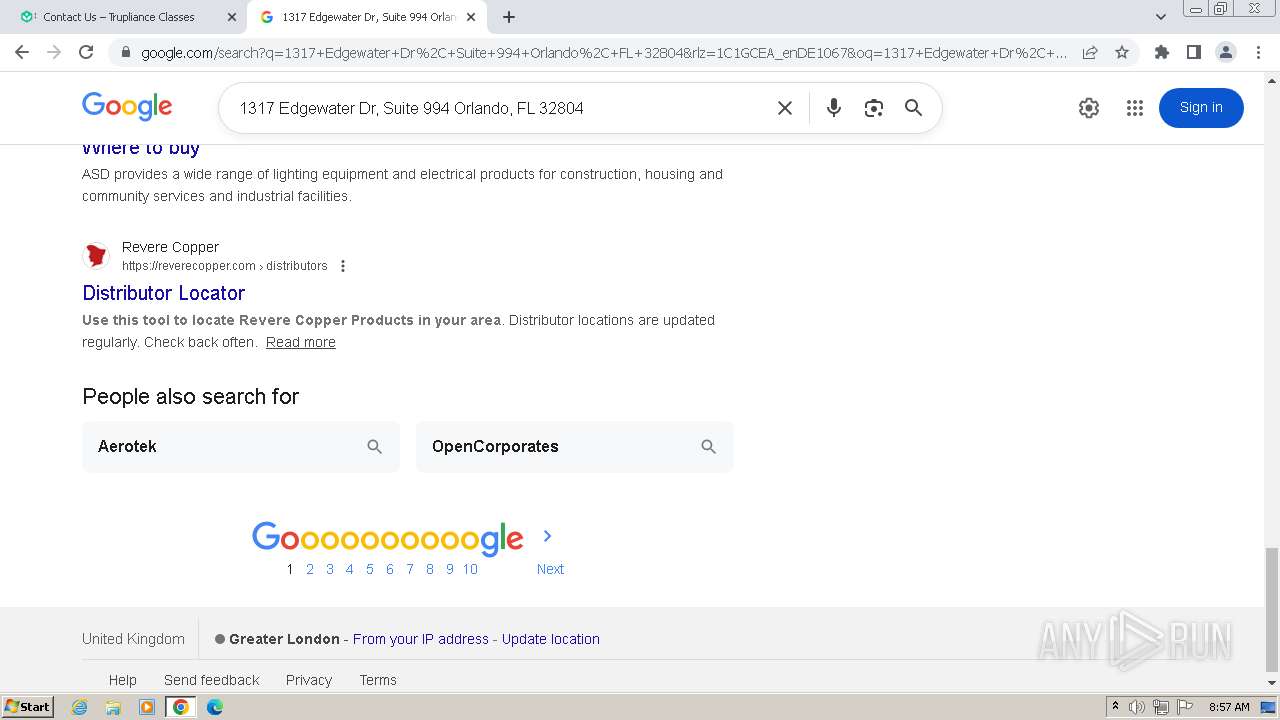Open a new browser tab
Image resolution: width=1280 pixels, height=720 pixels.
(x=509, y=17)
